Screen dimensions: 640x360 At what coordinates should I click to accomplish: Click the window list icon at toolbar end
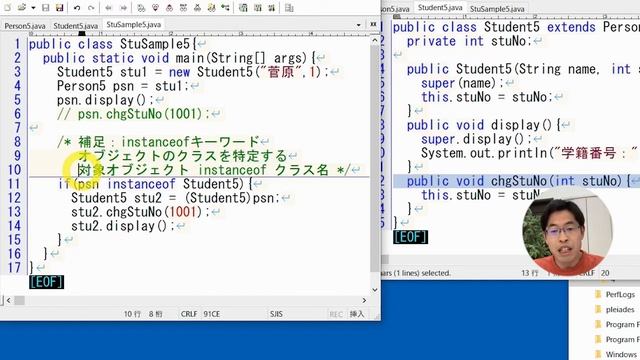[289, 7]
